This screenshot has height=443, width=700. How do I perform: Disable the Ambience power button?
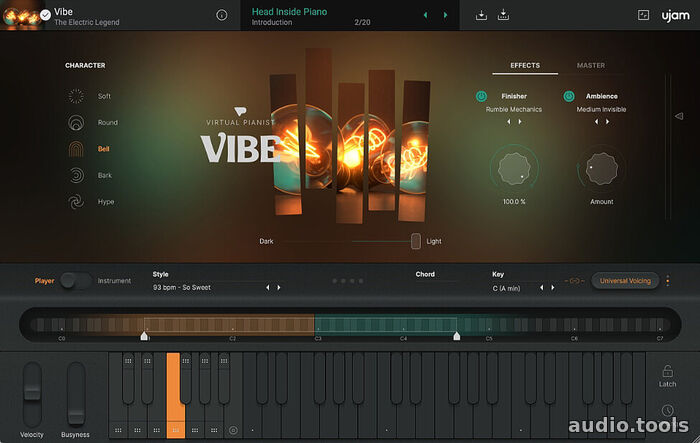tap(569, 96)
